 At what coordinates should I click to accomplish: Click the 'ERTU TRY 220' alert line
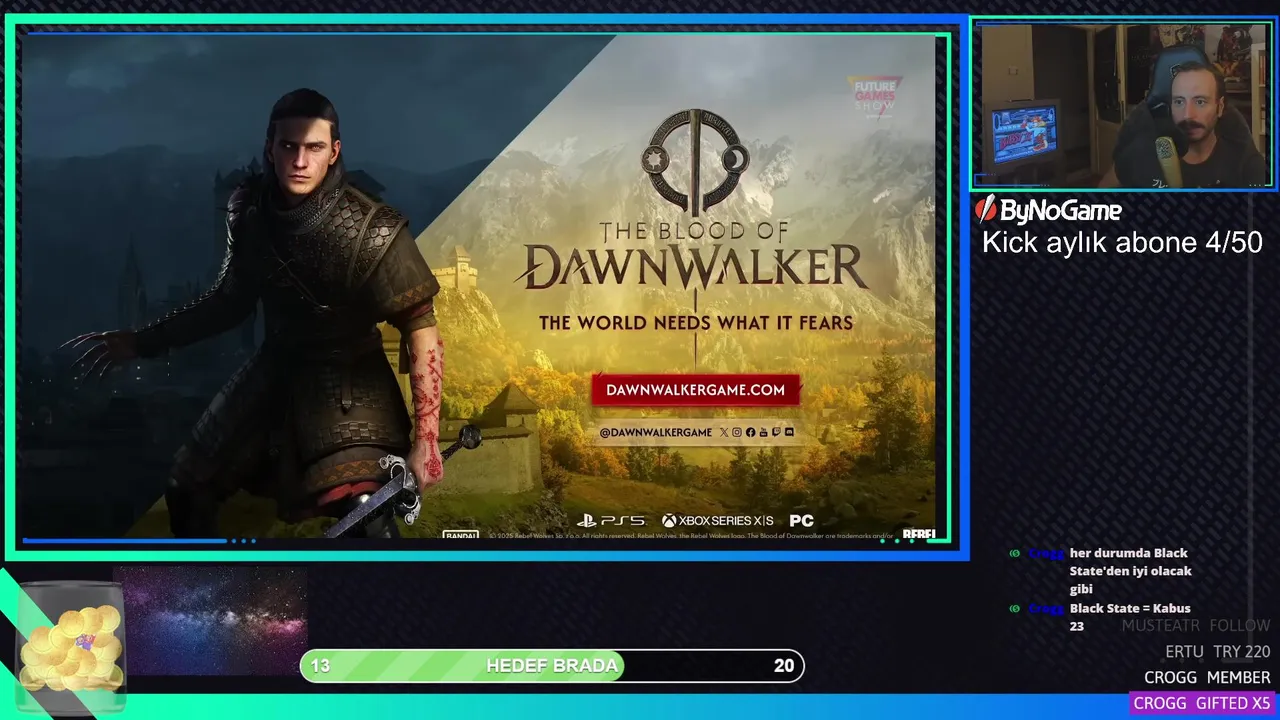pyautogui.click(x=1217, y=651)
